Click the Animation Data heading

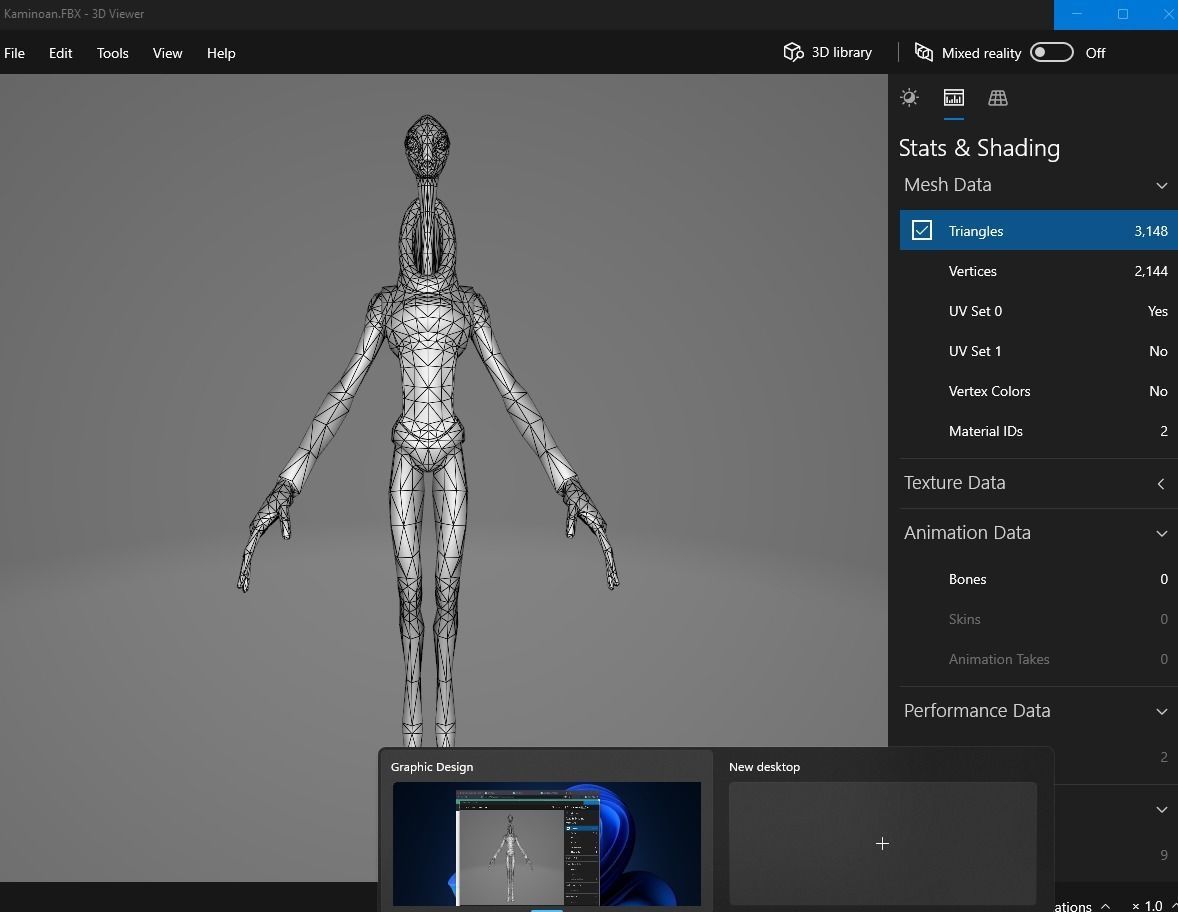[967, 533]
